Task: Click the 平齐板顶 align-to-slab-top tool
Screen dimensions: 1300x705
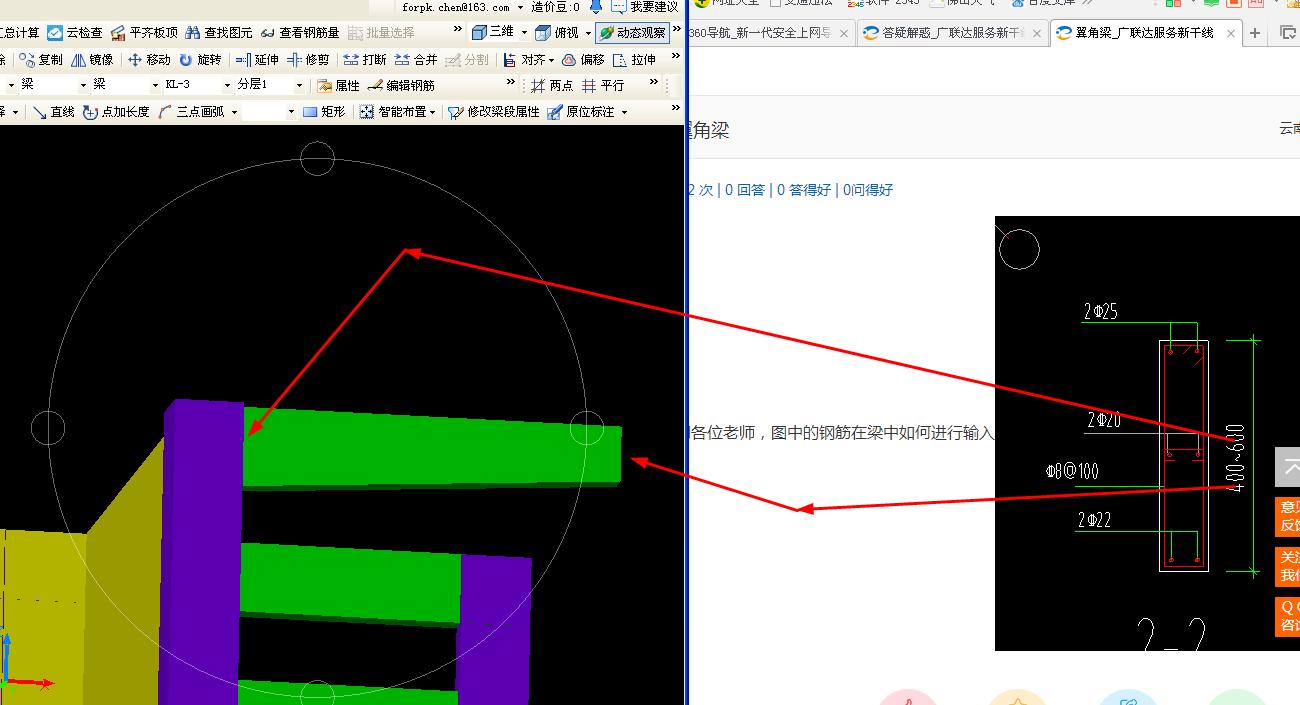Action: pos(144,33)
